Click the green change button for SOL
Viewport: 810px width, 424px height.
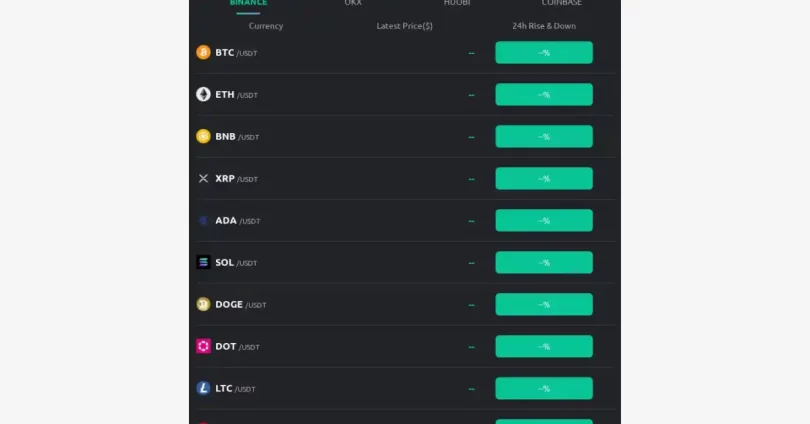[x=544, y=262]
